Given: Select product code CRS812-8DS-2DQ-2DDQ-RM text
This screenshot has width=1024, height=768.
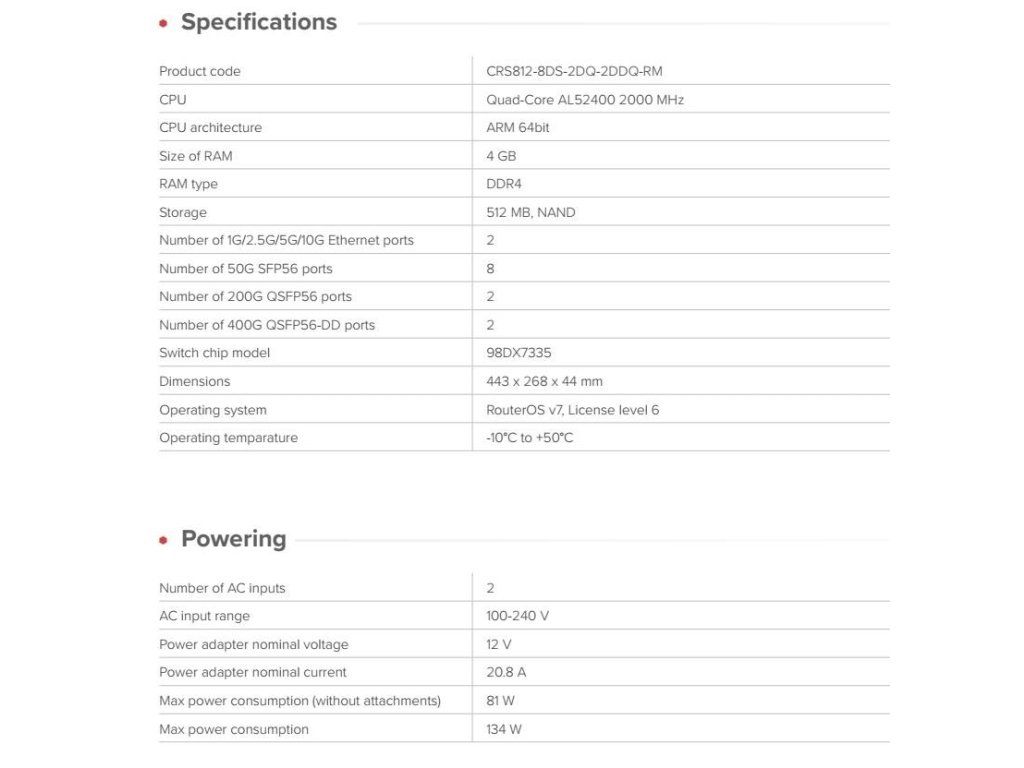Looking at the screenshot, I should 574,71.
